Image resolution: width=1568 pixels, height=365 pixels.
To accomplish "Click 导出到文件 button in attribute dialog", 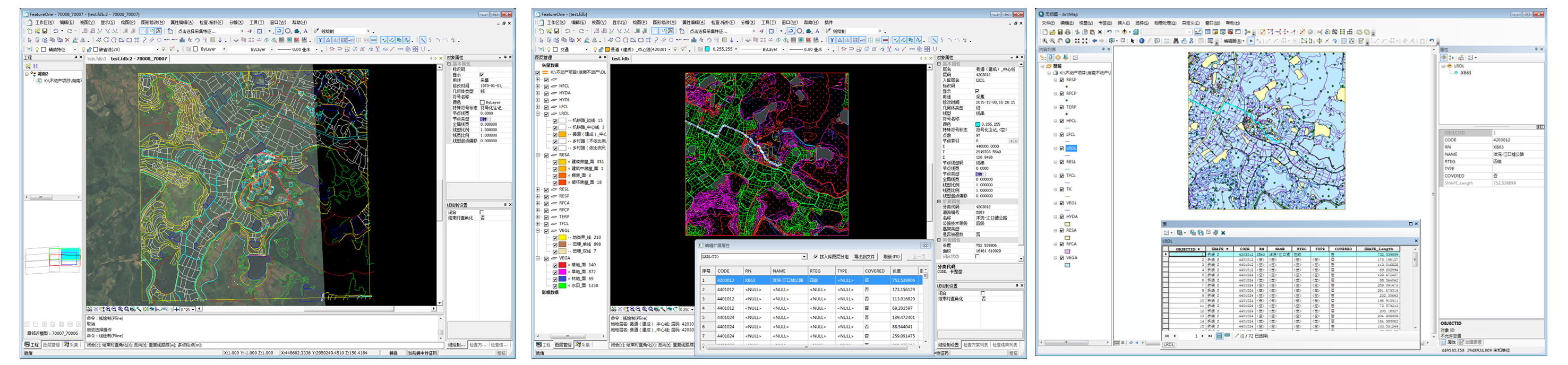I will pyautogui.click(x=865, y=257).
